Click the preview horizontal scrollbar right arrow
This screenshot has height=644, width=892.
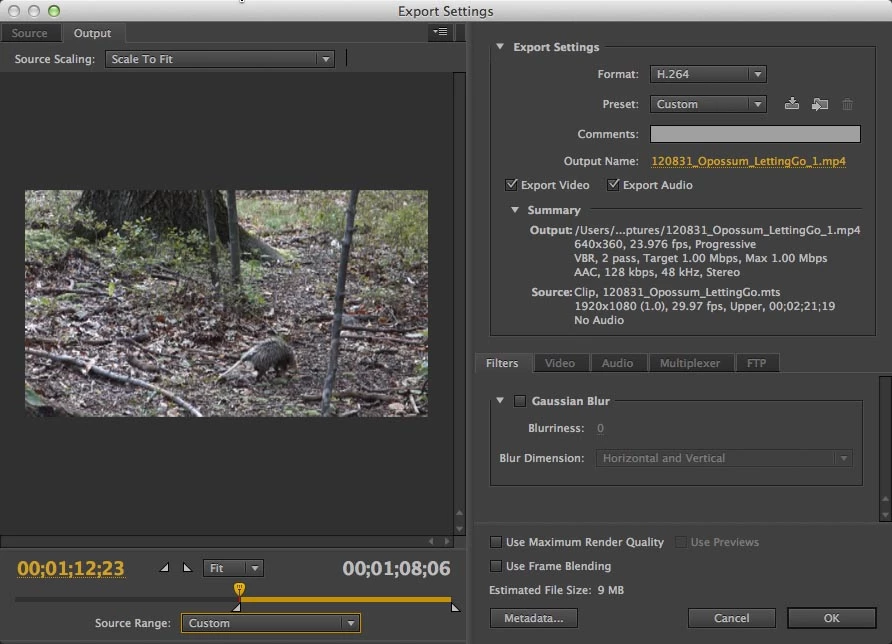coord(447,541)
